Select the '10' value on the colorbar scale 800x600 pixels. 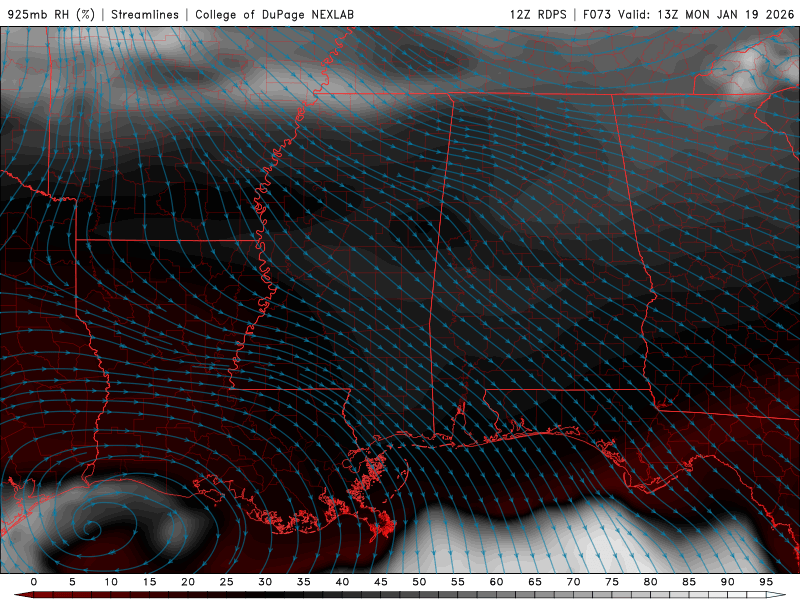click(x=111, y=582)
